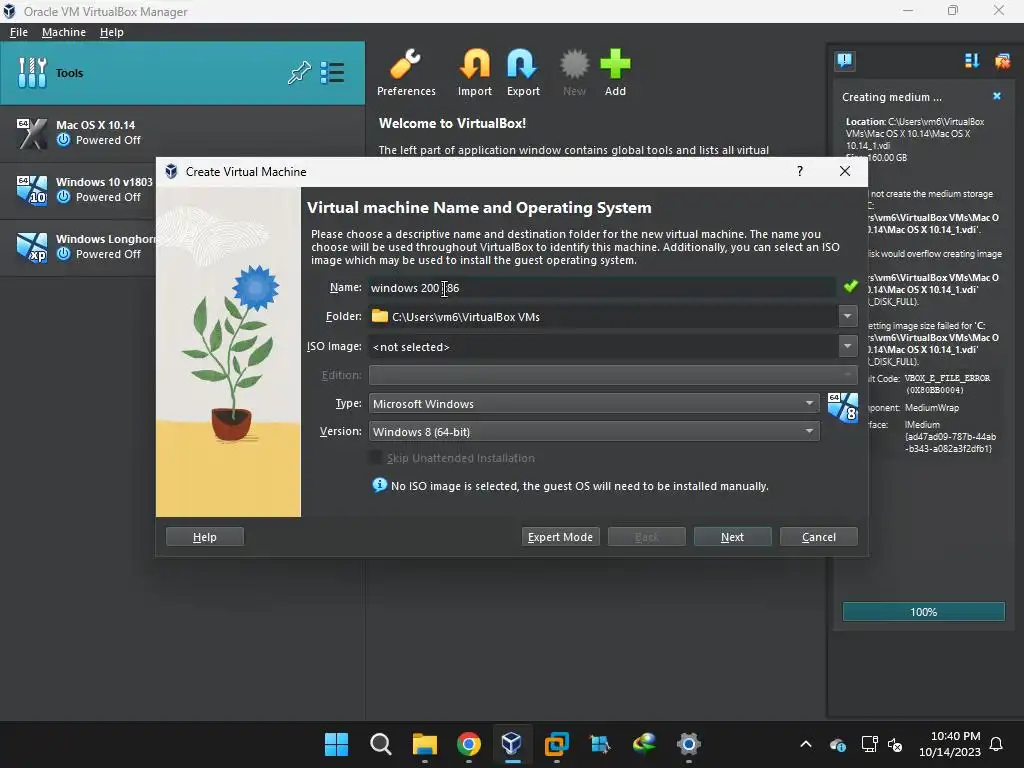Dismiss the Creating medium notification
The height and width of the screenshot is (768, 1024).
point(997,96)
